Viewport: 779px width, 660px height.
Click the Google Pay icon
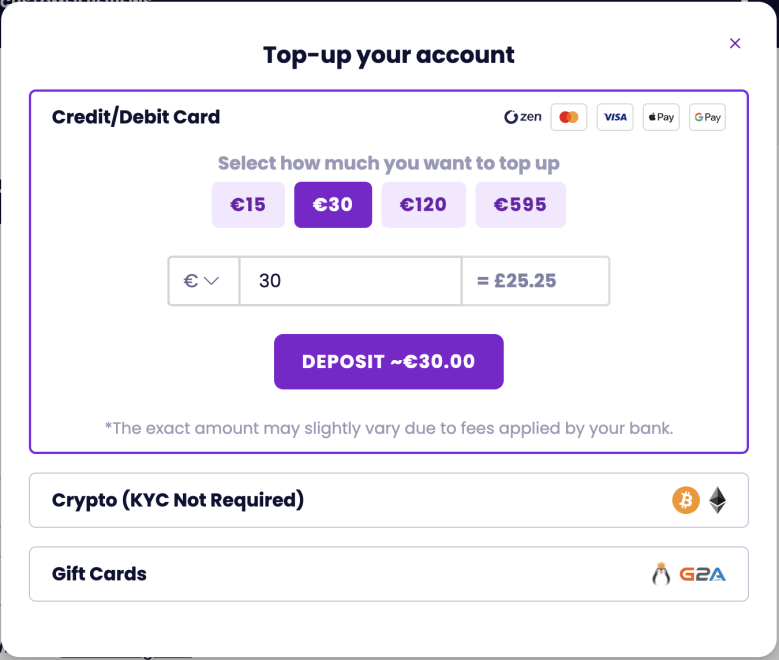coord(707,117)
